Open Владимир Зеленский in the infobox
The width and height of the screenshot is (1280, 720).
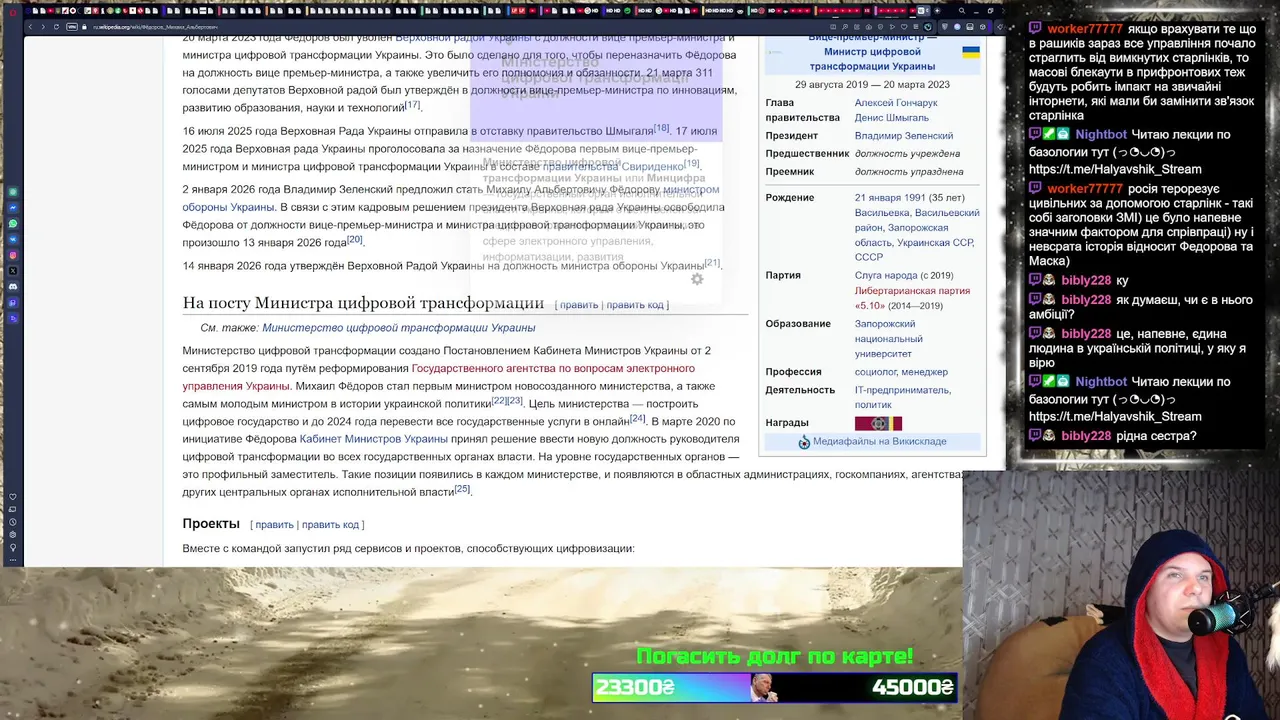pos(904,136)
